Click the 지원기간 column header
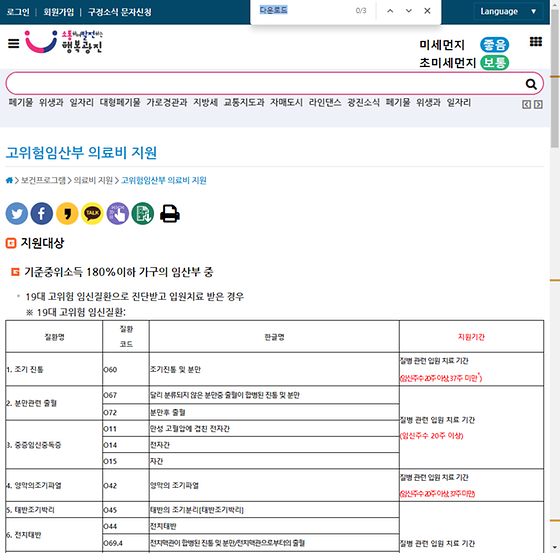The height and width of the screenshot is (553, 560). click(471, 337)
